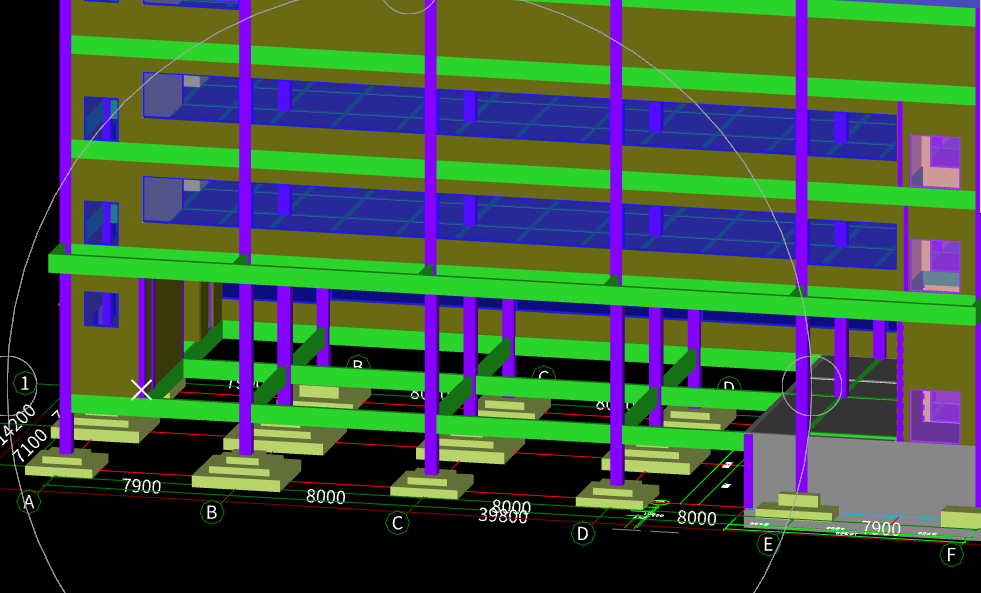Pick the front stepped footing at grid B
Screen dimensions: 981x593
(x=246, y=472)
